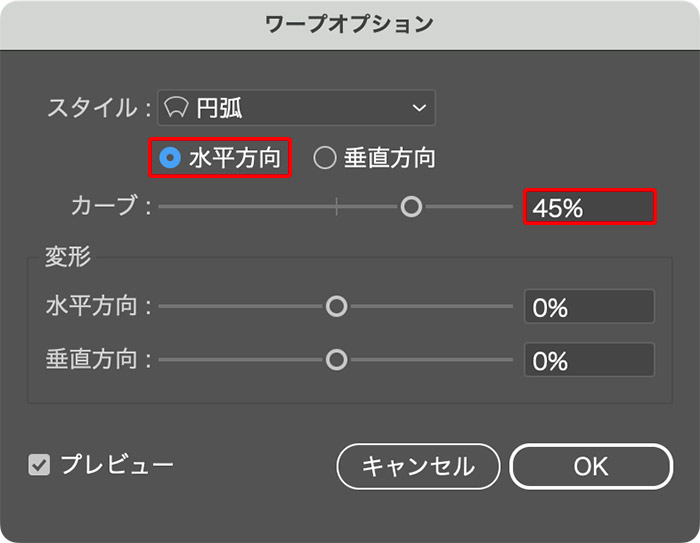This screenshot has height=543, width=700.
Task: Toggle the プレビュー checkbox
Action: [x=39, y=465]
